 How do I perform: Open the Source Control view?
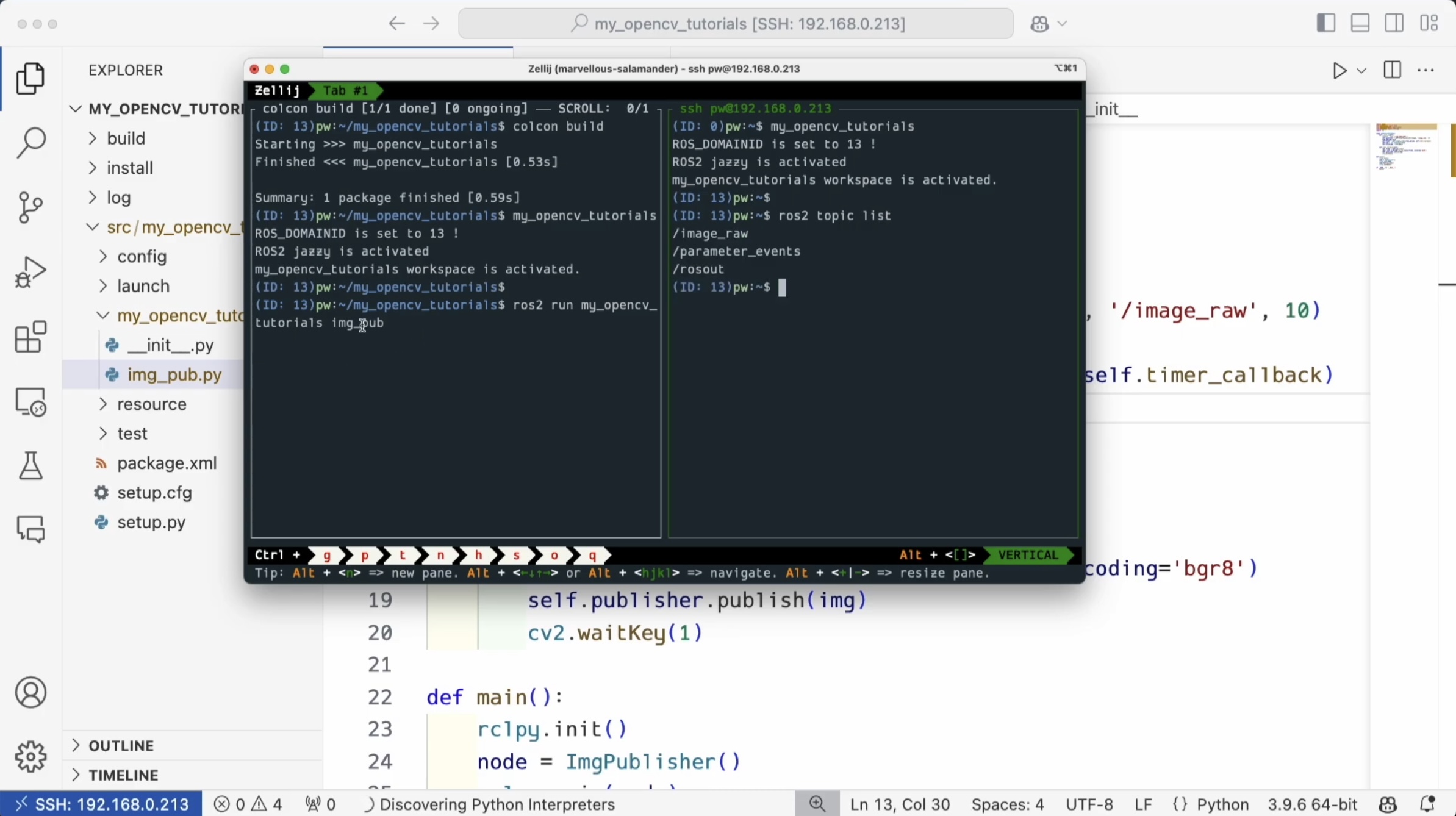30,207
